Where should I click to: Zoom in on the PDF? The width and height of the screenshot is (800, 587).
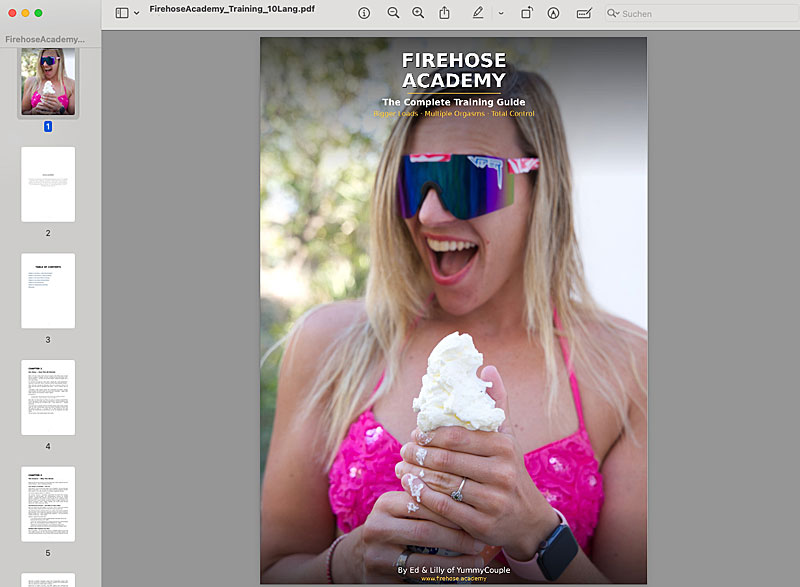coord(419,13)
